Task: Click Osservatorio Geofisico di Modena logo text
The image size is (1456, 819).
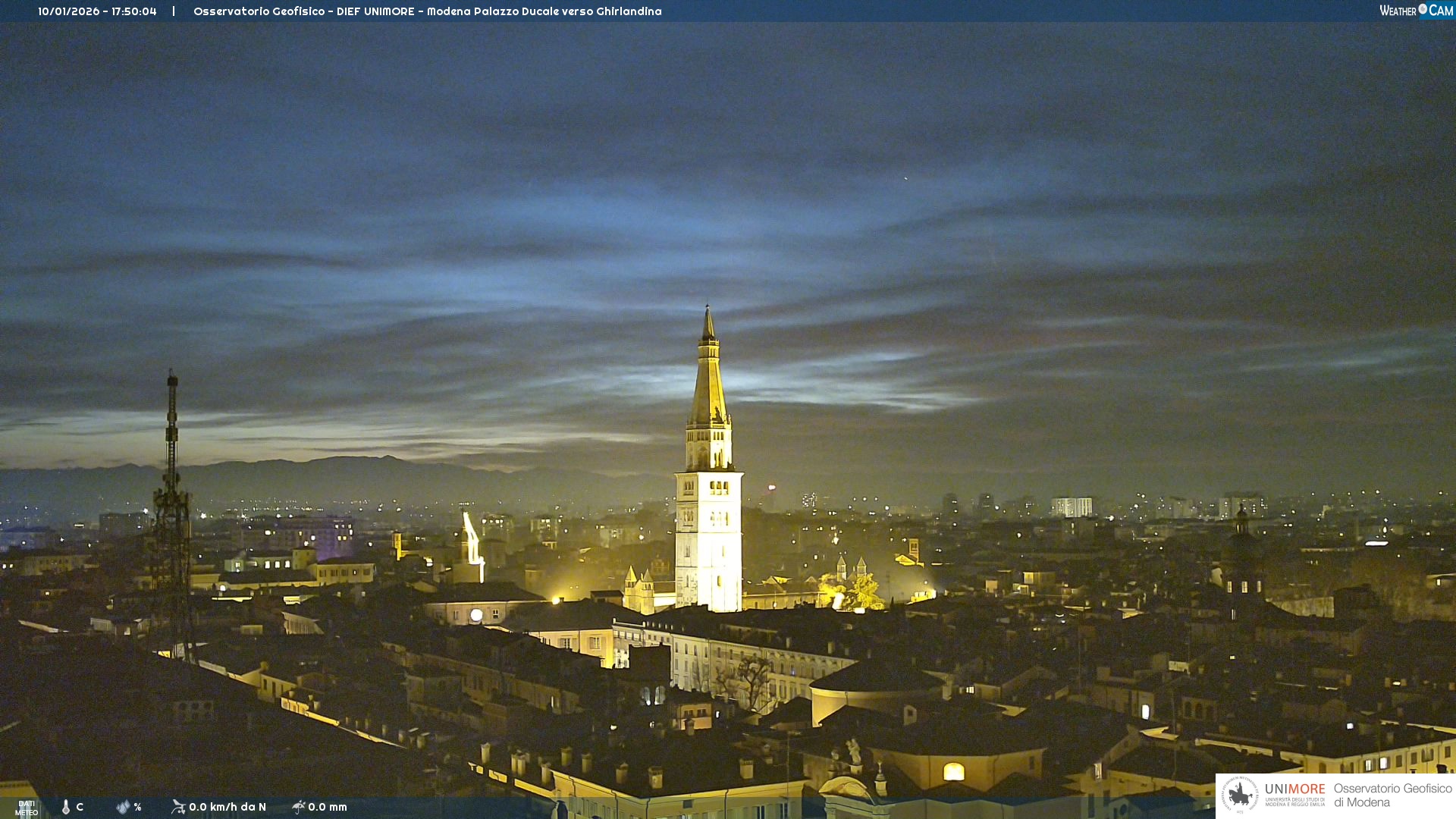Action: coord(1392,795)
